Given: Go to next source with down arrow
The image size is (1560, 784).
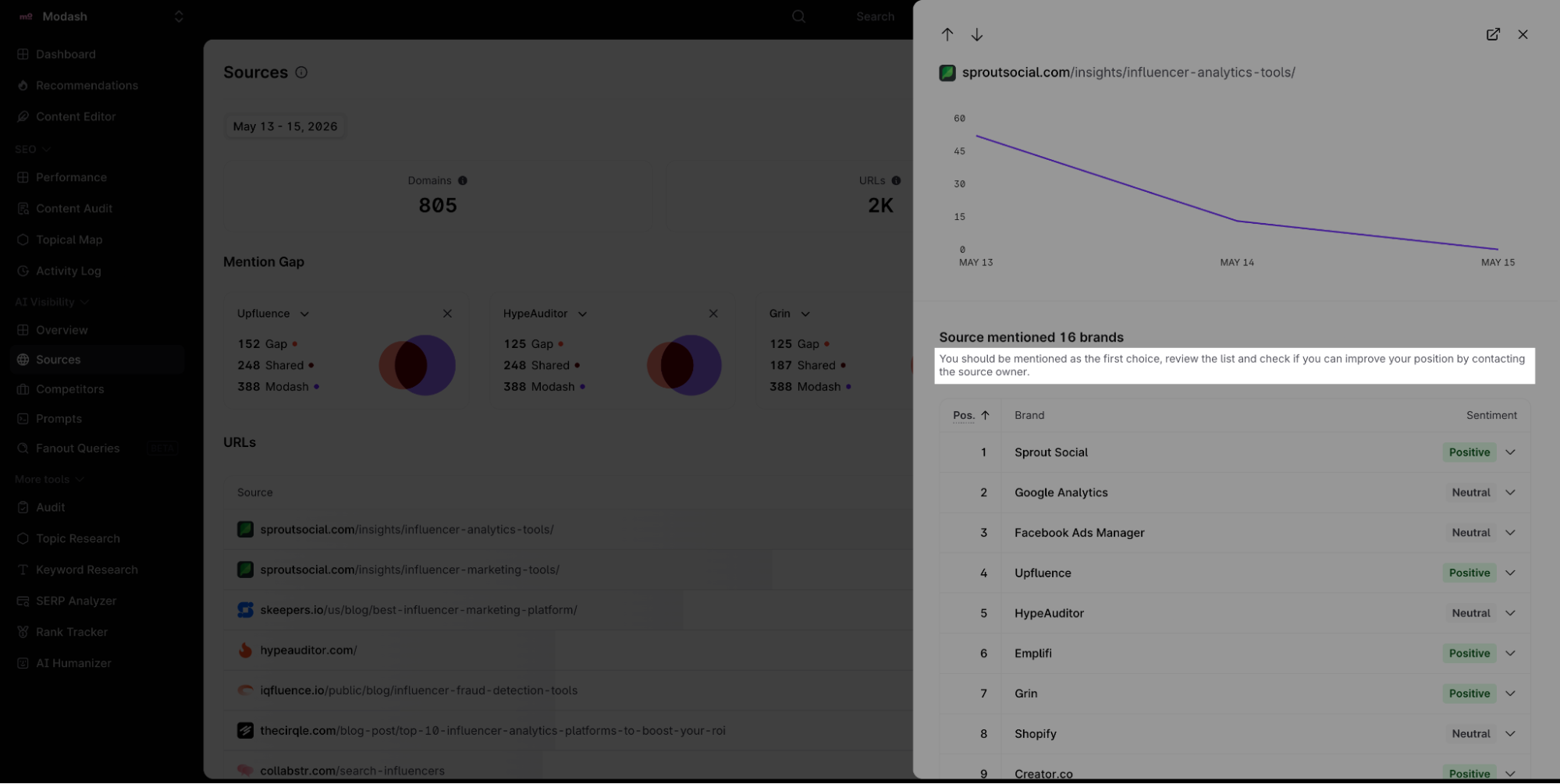Looking at the screenshot, I should pyautogui.click(x=976, y=34).
